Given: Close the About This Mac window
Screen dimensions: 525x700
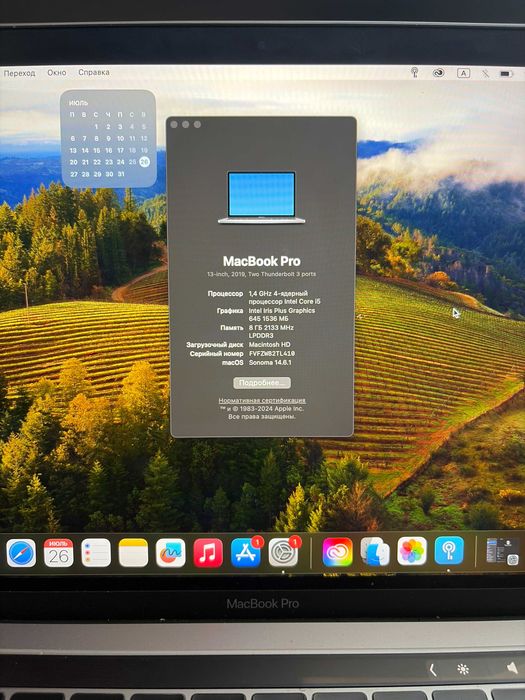Looking at the screenshot, I should click(x=174, y=125).
